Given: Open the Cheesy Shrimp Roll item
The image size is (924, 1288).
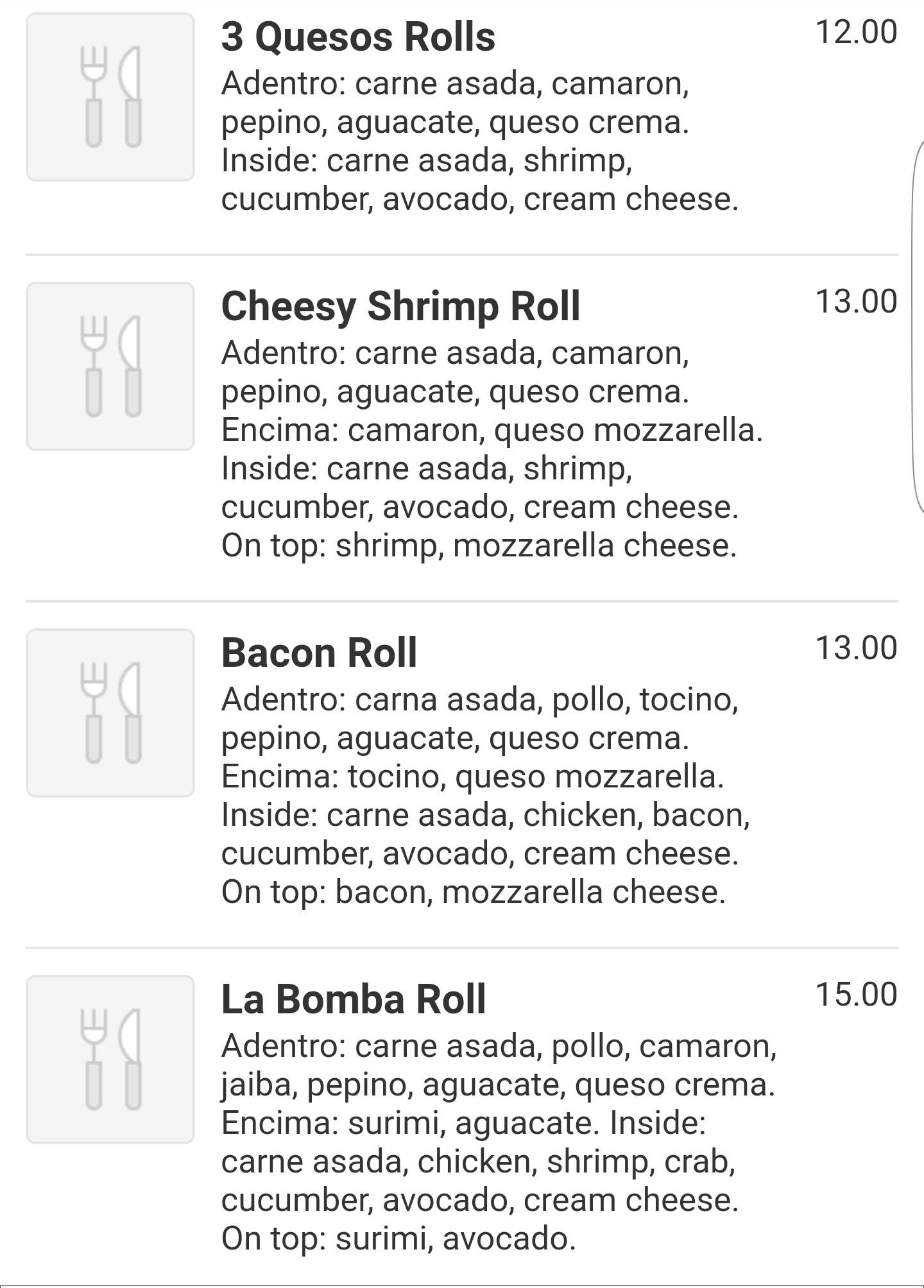Looking at the screenshot, I should point(400,306).
